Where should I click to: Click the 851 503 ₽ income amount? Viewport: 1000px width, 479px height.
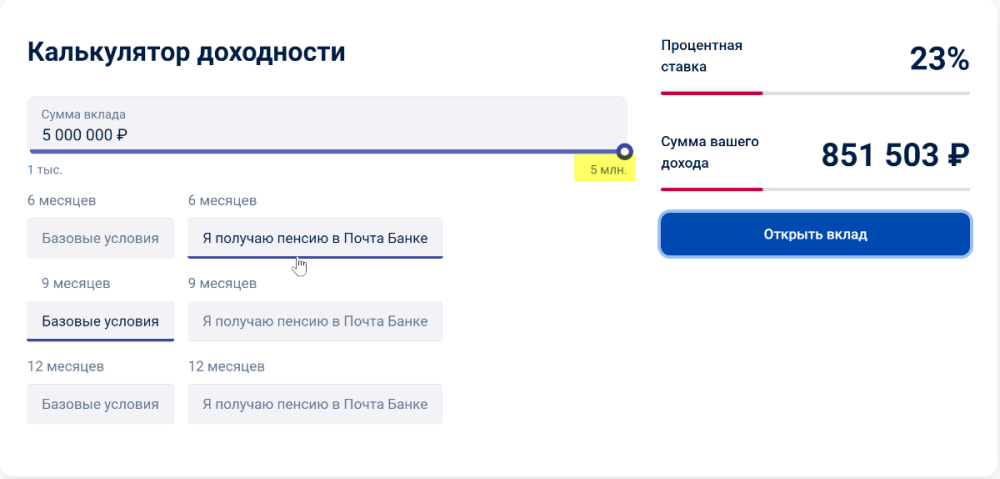pyautogui.click(x=895, y=155)
